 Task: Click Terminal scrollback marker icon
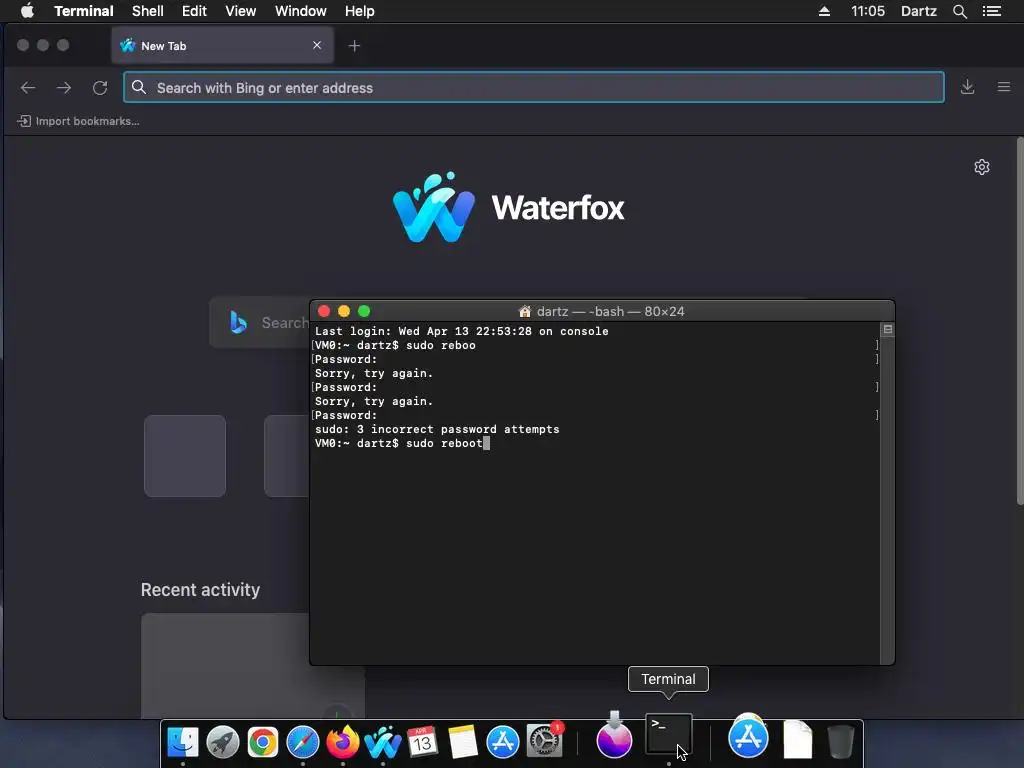tap(888, 329)
